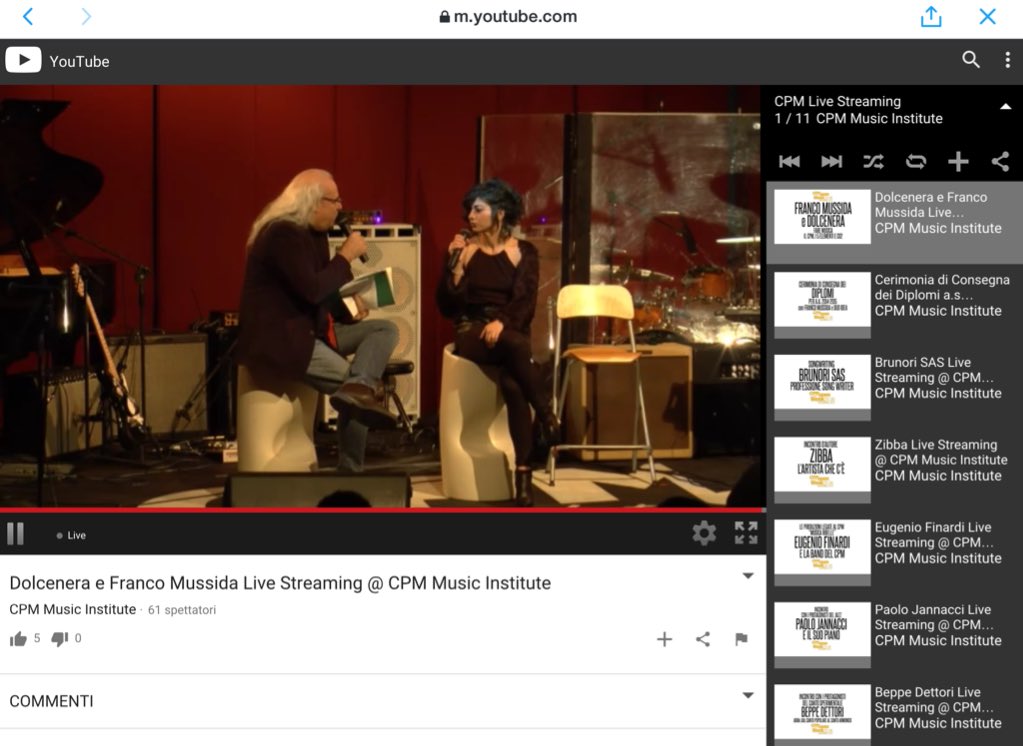Share the video below the title
Screen dimensions: 1023x746
(703, 639)
